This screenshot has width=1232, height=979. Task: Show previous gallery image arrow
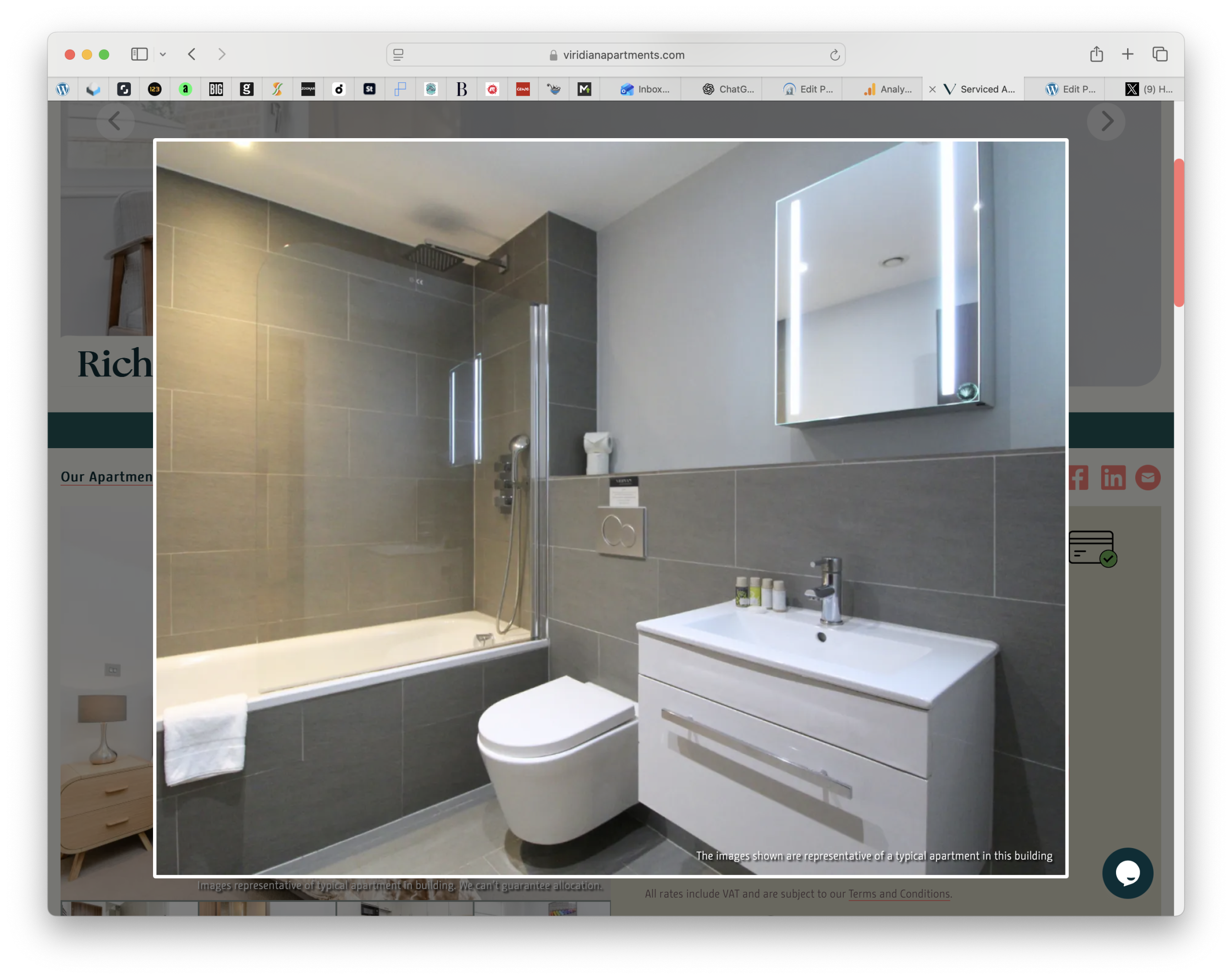click(x=115, y=121)
